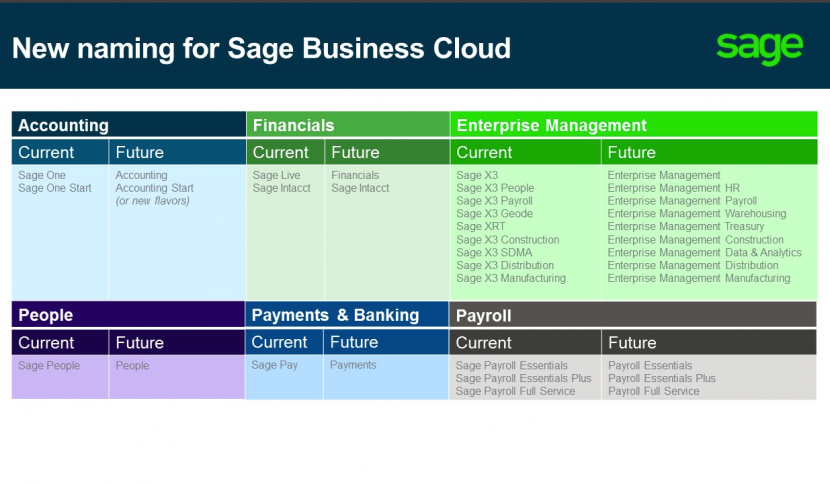Click Future column under People
Screen dimensions: 830x485
pyautogui.click(x=177, y=342)
